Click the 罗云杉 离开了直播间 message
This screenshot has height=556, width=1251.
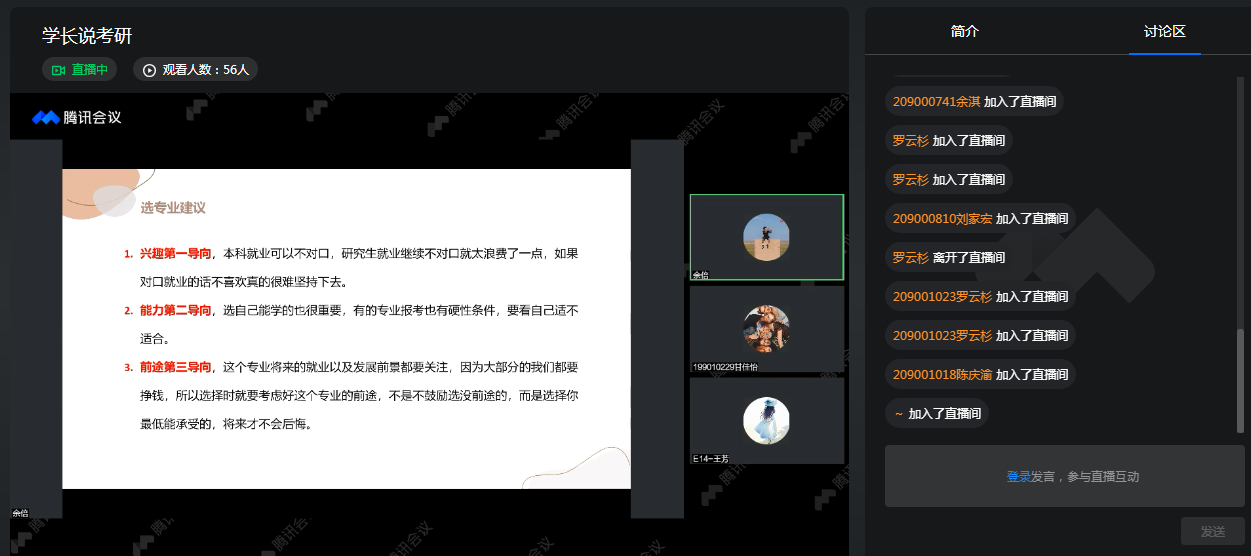pyautogui.click(x=948, y=258)
